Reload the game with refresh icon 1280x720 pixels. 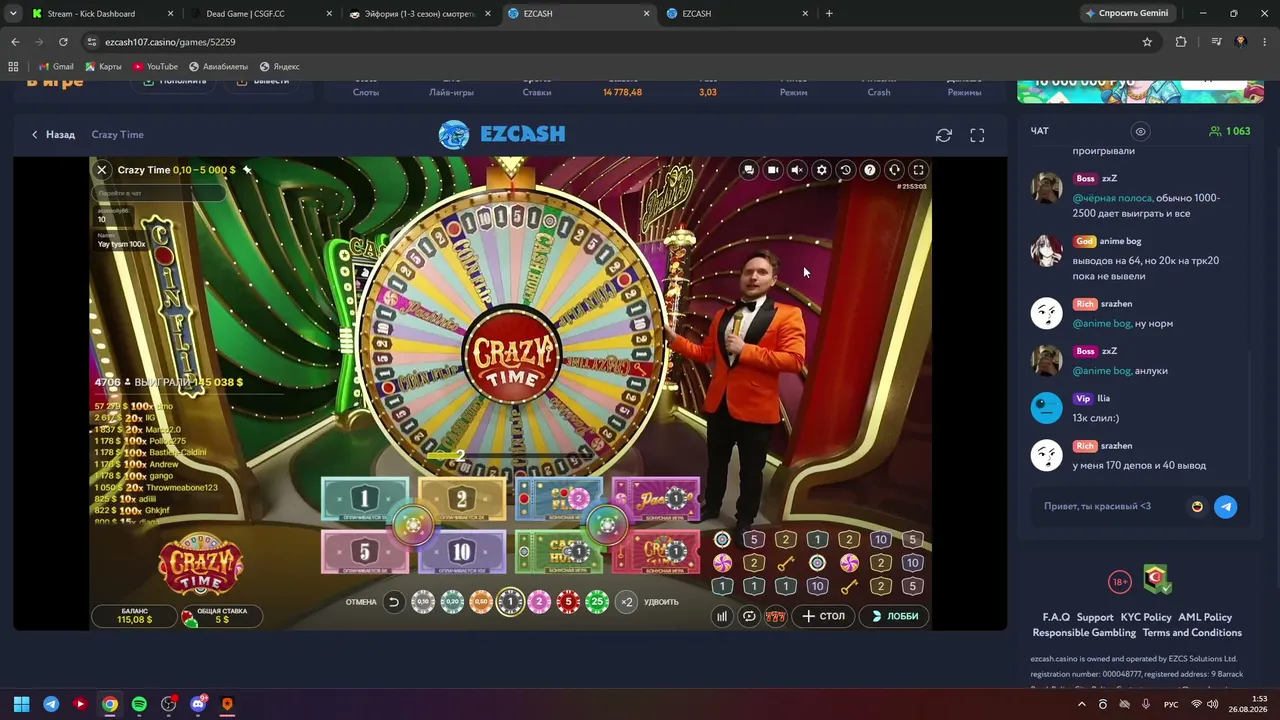tap(943, 135)
